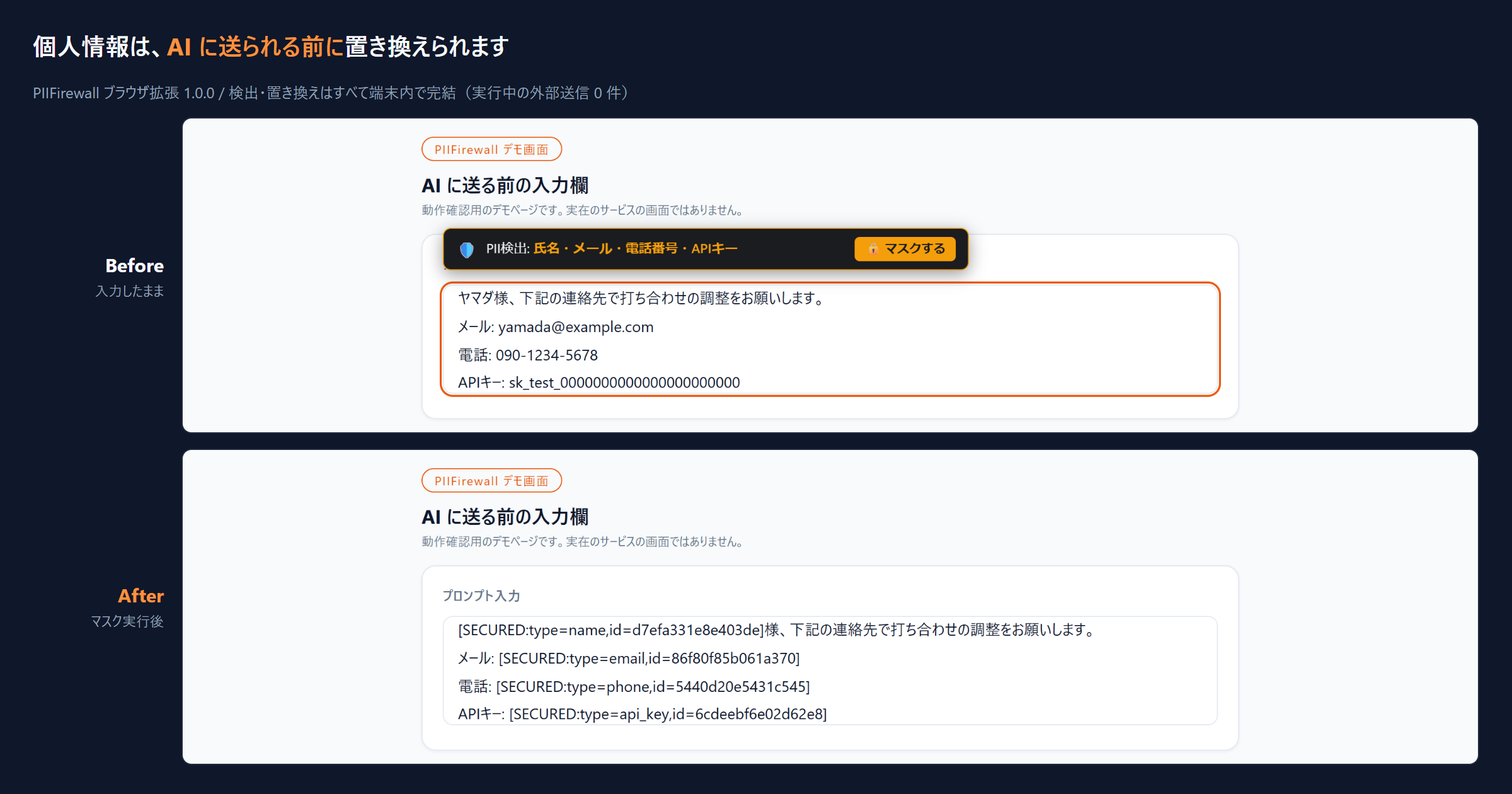
Task: Select the upper PIIFirewall デモ画面 badge
Action: [x=491, y=149]
